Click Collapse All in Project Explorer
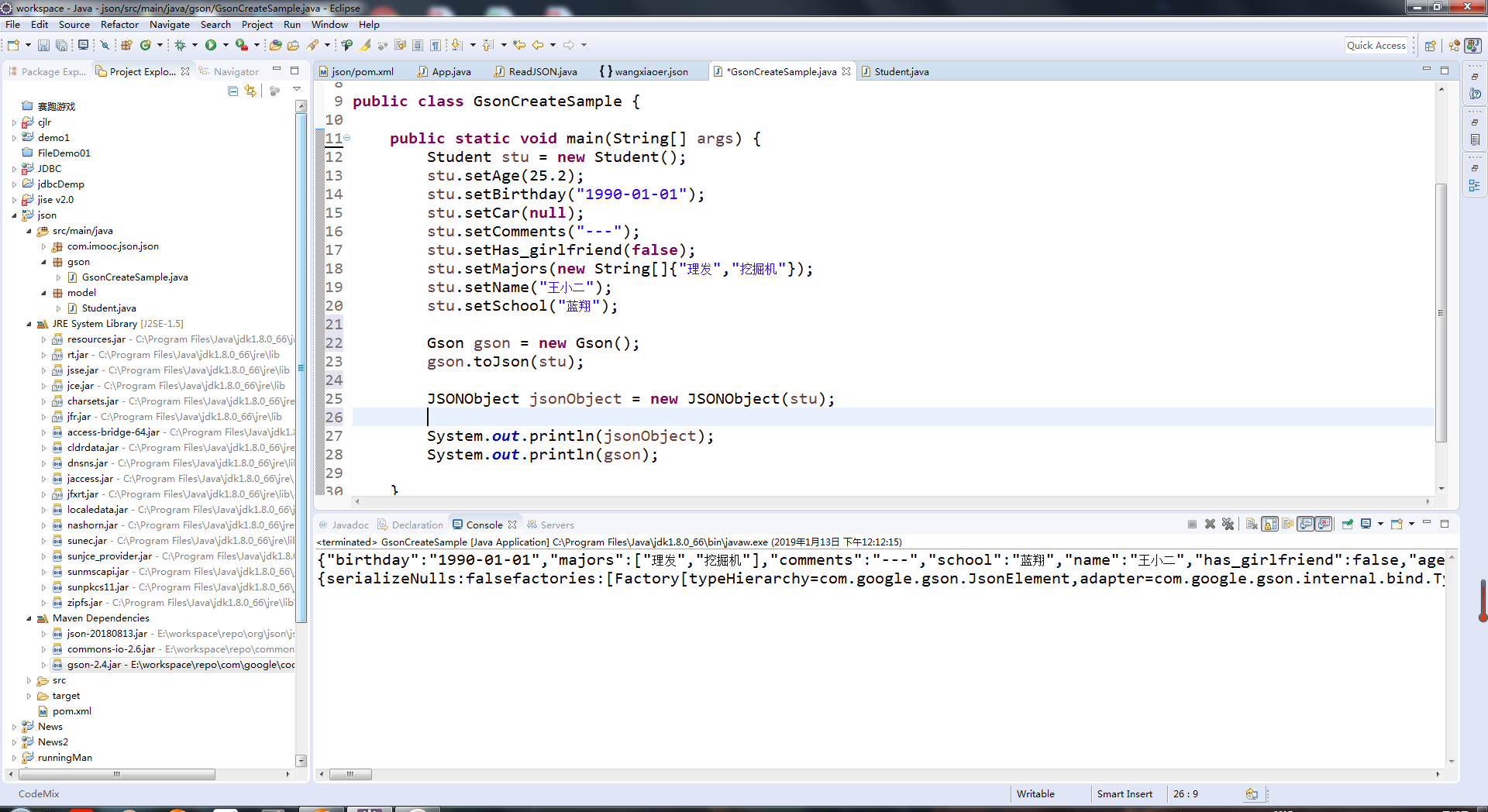This screenshot has height=812, width=1488. click(233, 91)
